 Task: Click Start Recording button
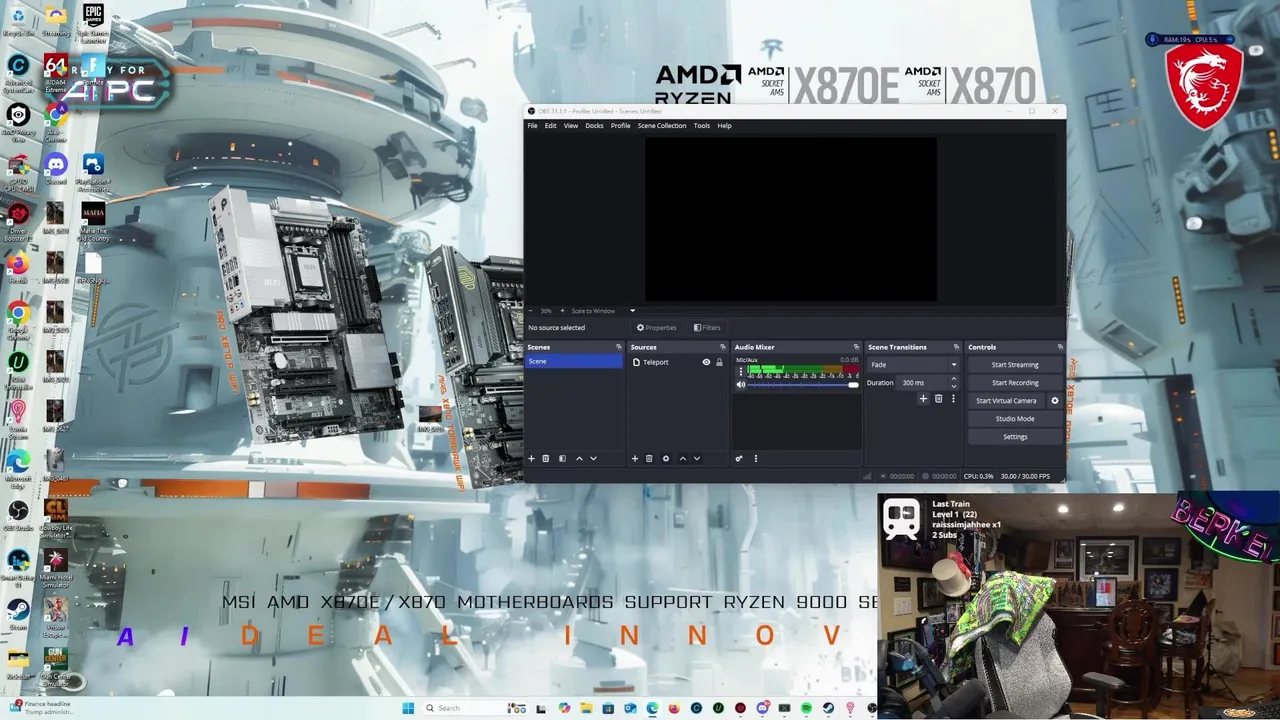(x=1015, y=383)
